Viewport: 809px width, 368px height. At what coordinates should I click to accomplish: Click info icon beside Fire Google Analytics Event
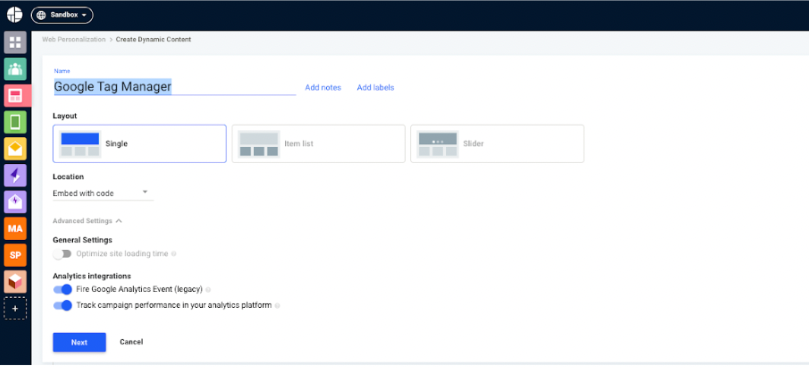tap(208, 290)
